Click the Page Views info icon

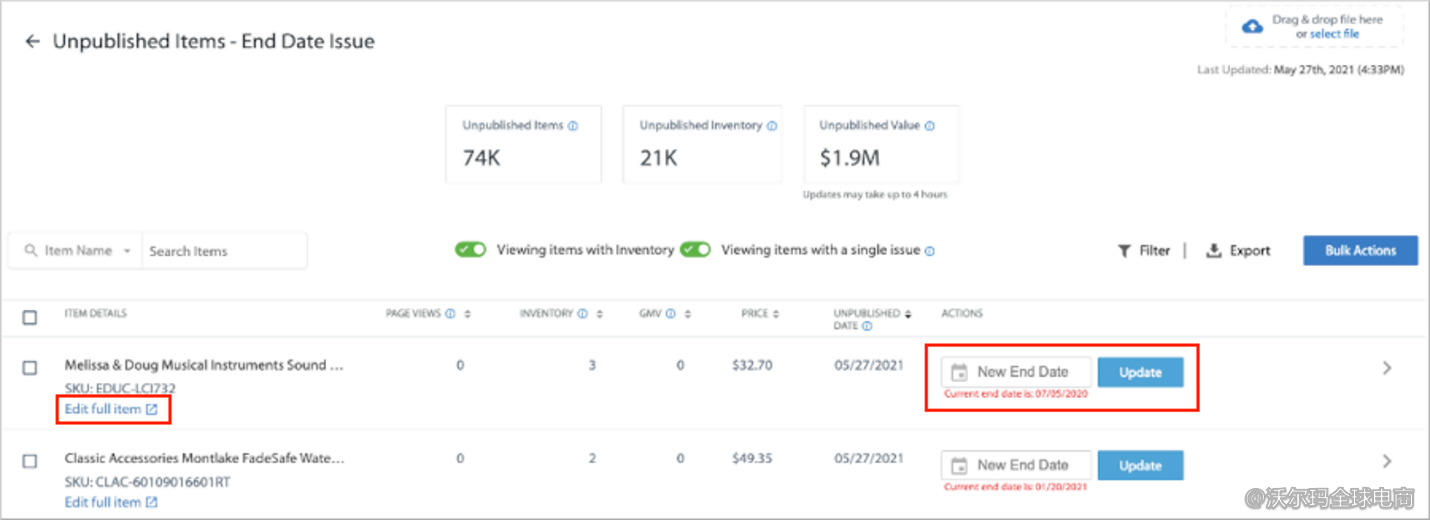[450, 314]
